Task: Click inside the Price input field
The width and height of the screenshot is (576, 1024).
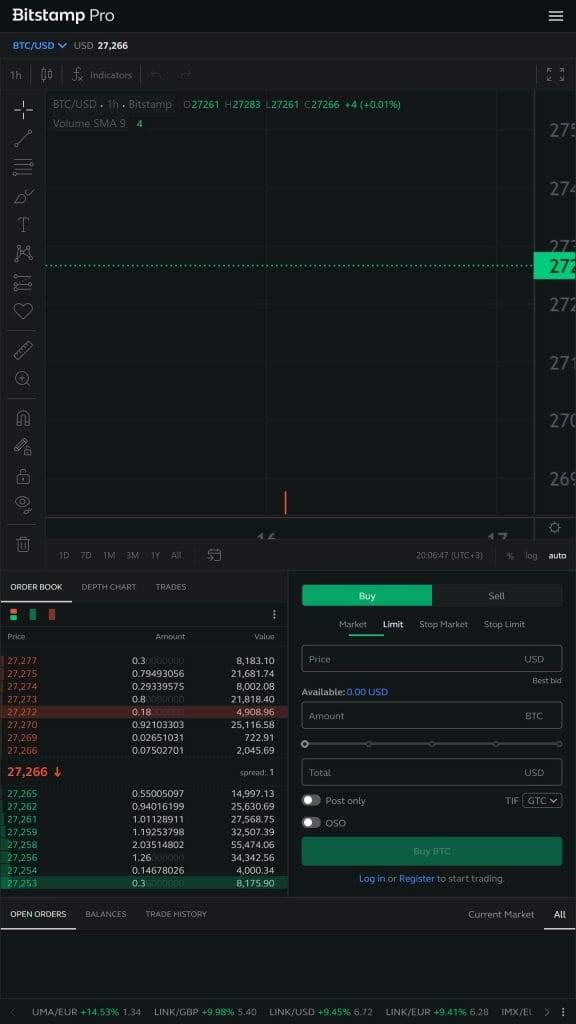Action: (x=432, y=659)
